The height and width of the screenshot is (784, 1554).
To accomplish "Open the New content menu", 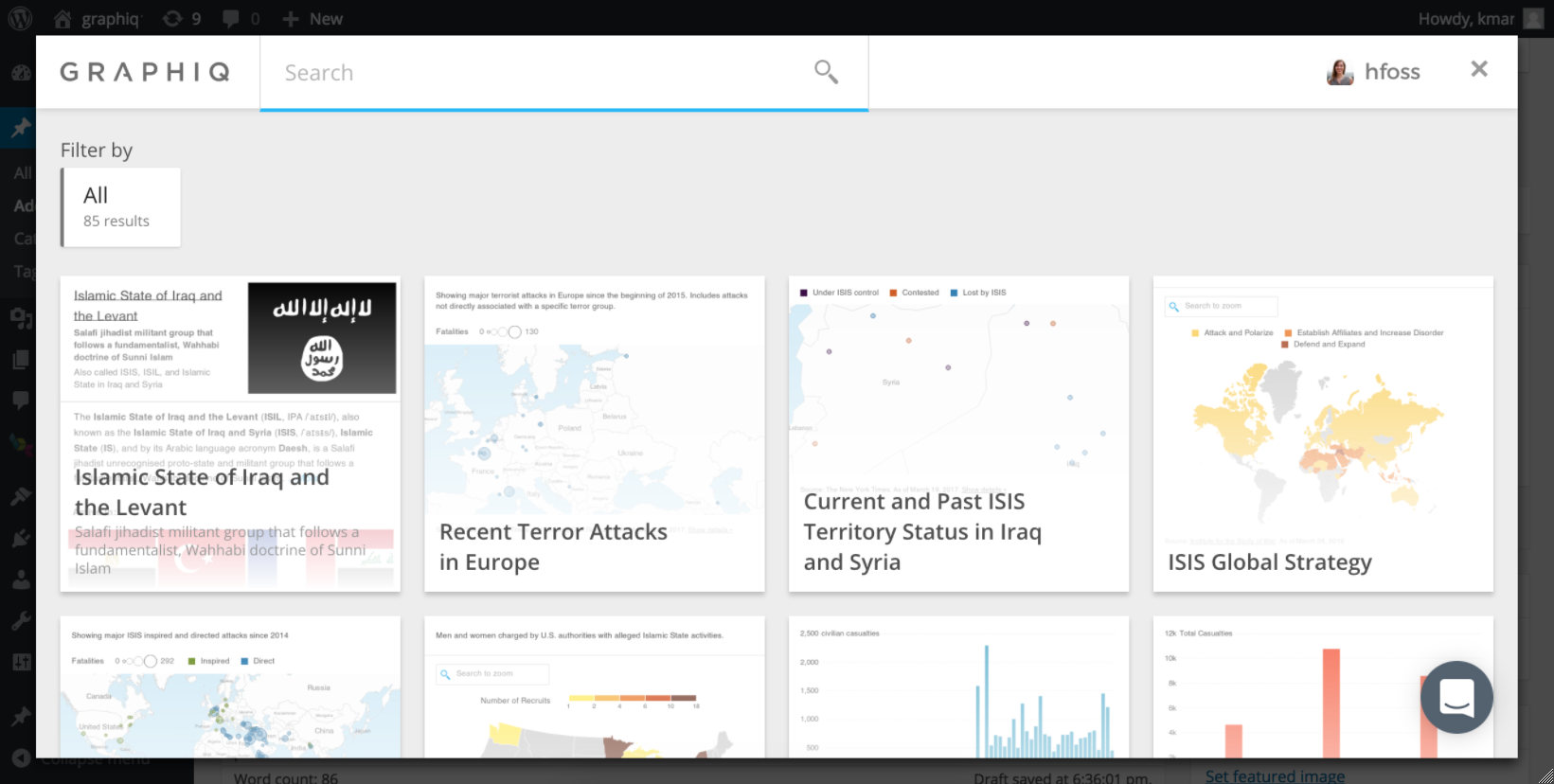I will 313,18.
